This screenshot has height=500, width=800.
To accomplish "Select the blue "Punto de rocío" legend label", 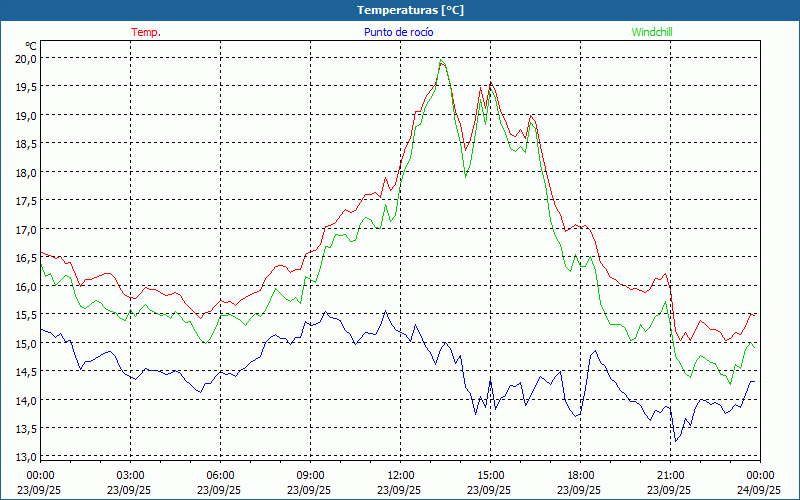I will 398,32.
